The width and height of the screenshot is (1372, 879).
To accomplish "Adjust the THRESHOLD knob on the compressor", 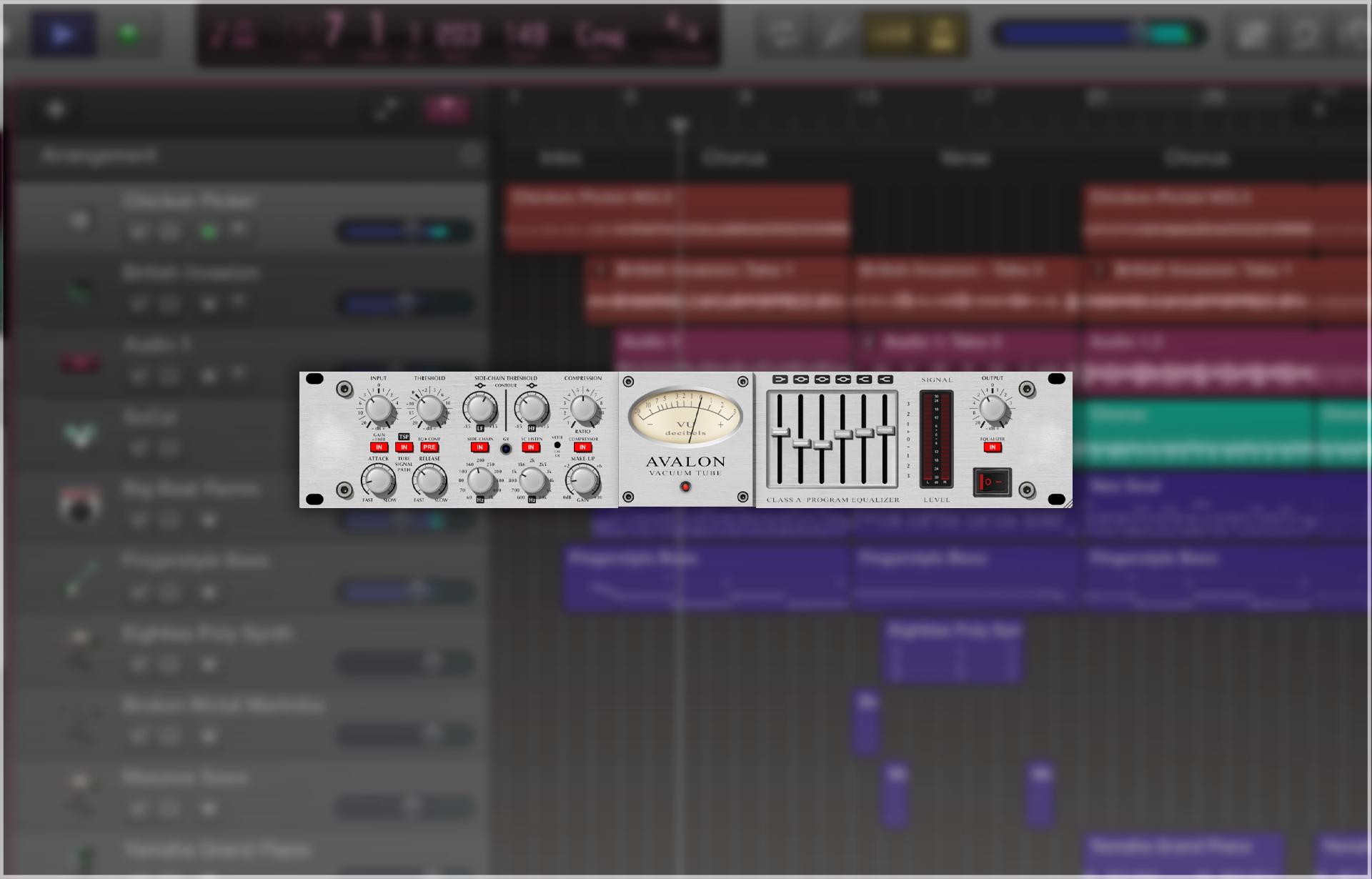I will click(x=429, y=409).
